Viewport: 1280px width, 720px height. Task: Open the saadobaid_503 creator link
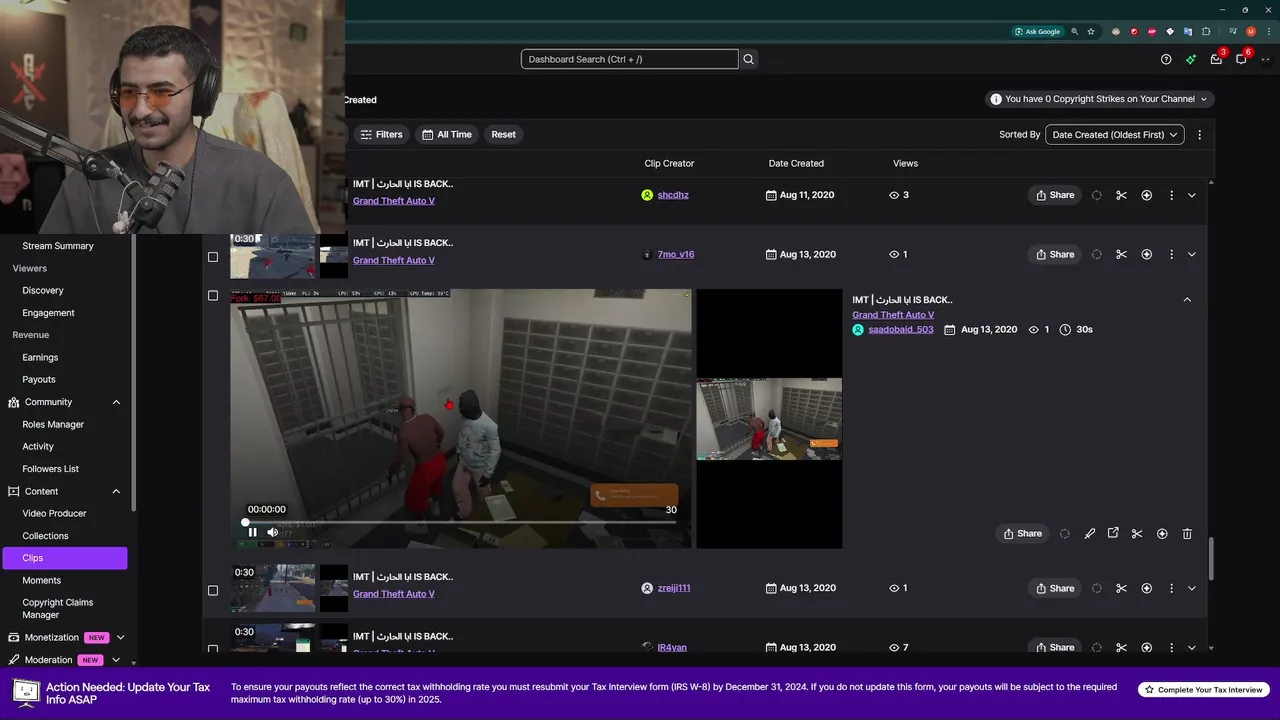click(x=900, y=329)
